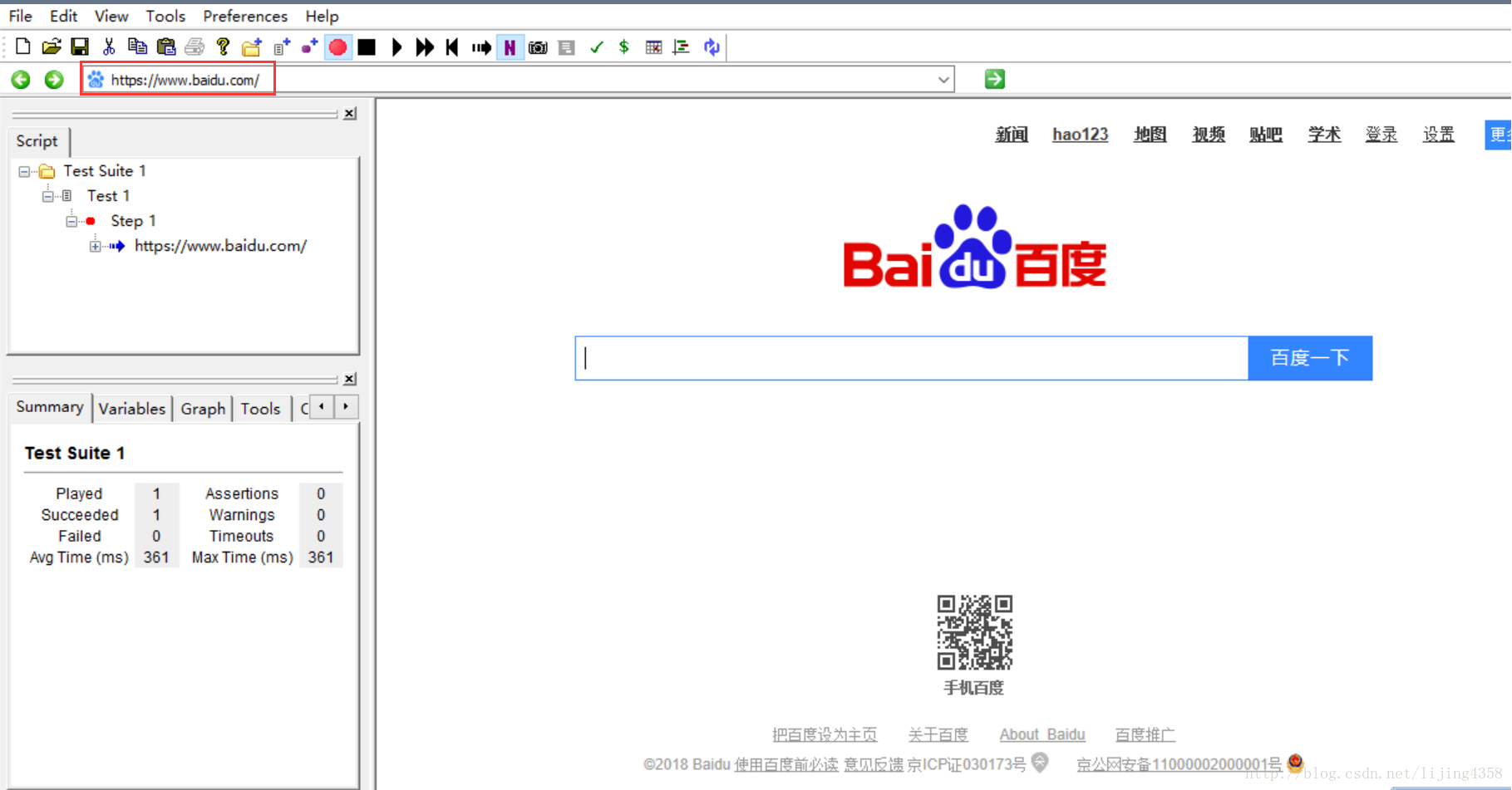Click the green Go arrow button
The width and height of the screenshot is (1512, 790).
pyautogui.click(x=995, y=79)
